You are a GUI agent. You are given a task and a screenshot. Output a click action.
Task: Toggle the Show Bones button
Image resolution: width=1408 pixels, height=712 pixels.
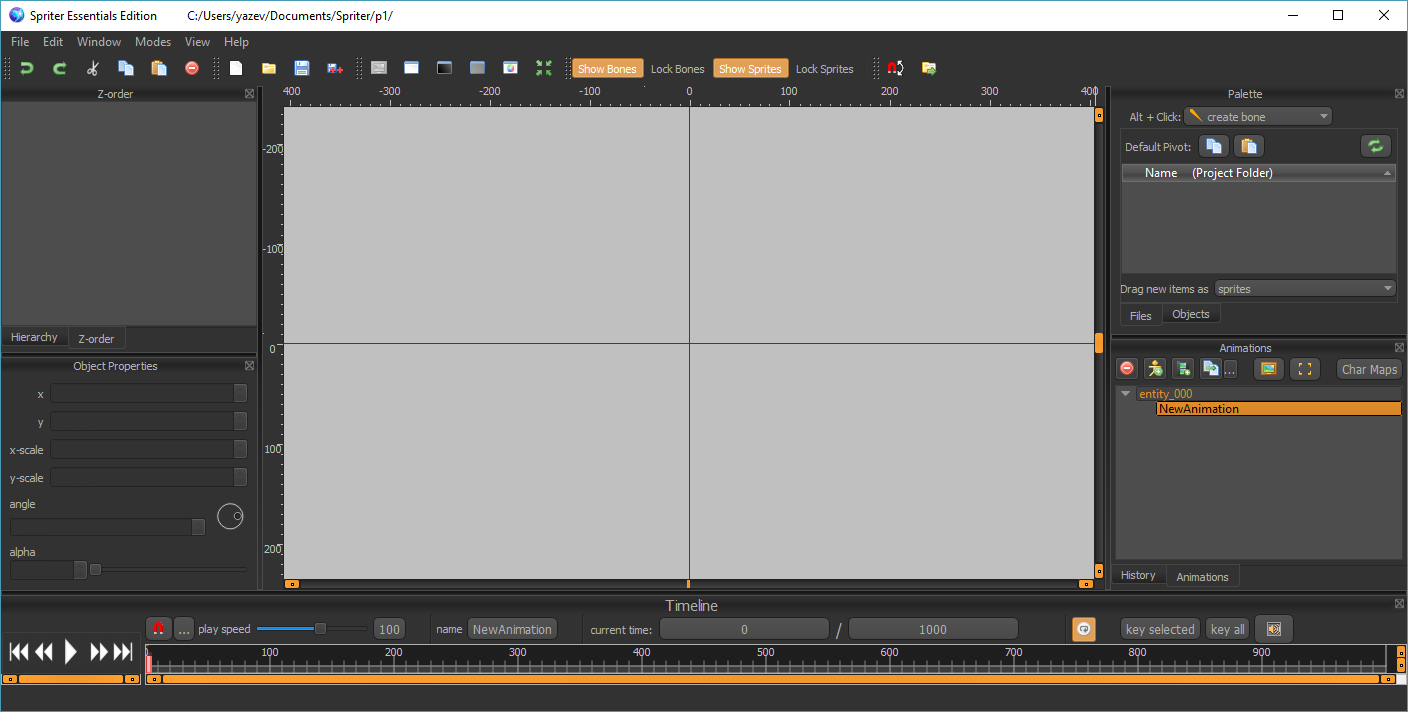[x=607, y=69]
